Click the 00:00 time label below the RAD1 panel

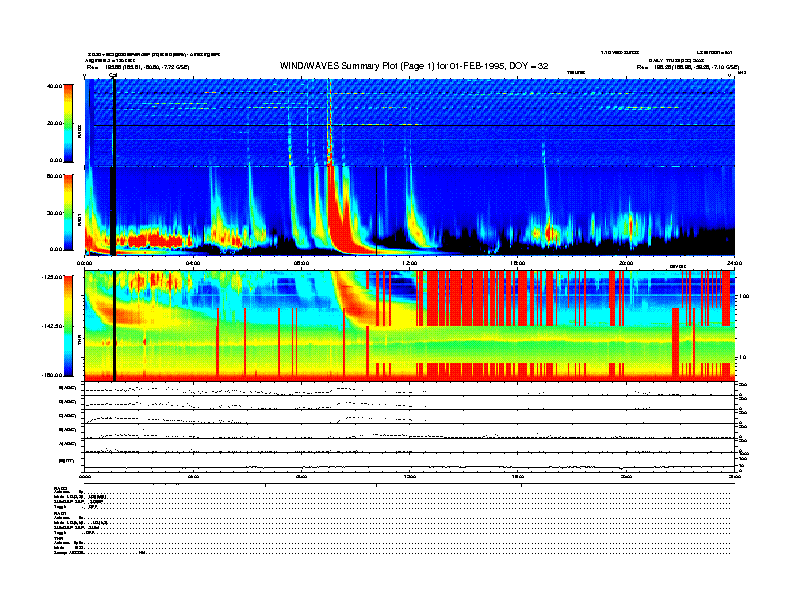click(x=84, y=263)
